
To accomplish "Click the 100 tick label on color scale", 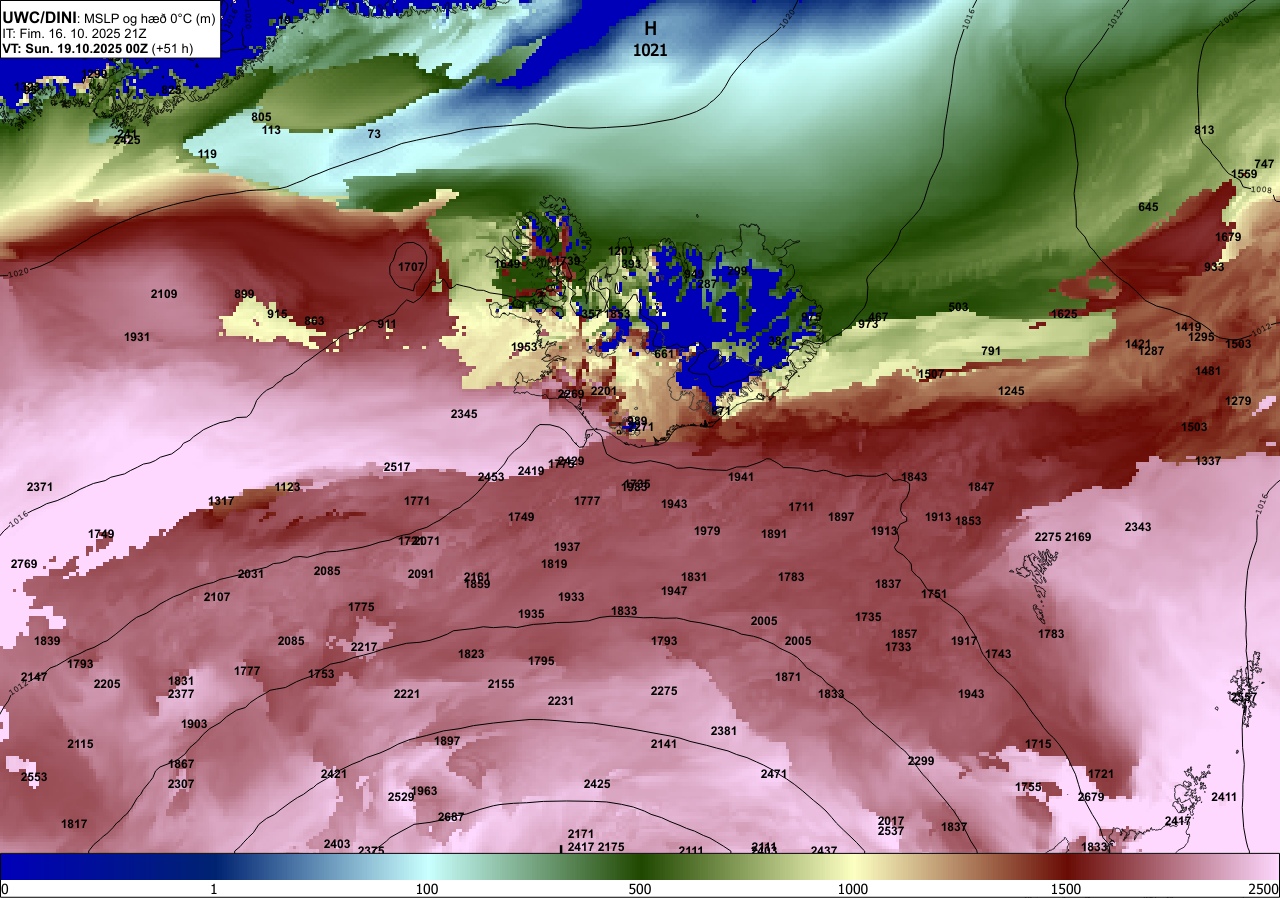I will coord(427,889).
